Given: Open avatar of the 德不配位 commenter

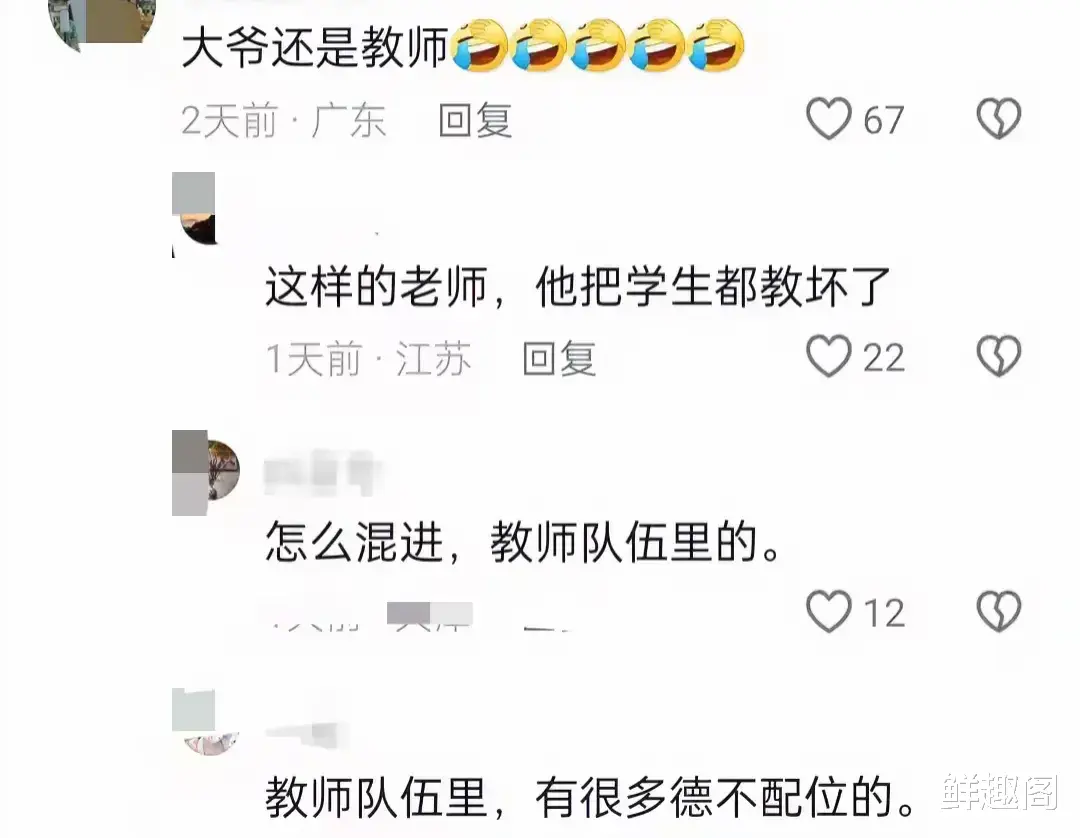Looking at the screenshot, I should (205, 723).
